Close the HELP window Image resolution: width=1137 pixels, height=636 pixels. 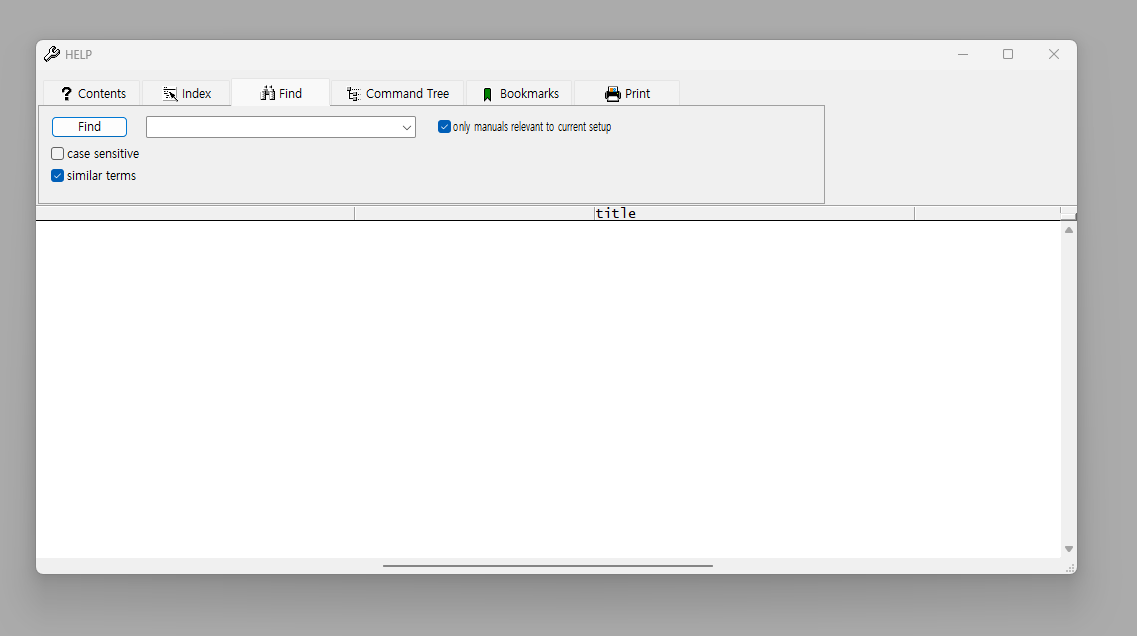tap(1053, 54)
